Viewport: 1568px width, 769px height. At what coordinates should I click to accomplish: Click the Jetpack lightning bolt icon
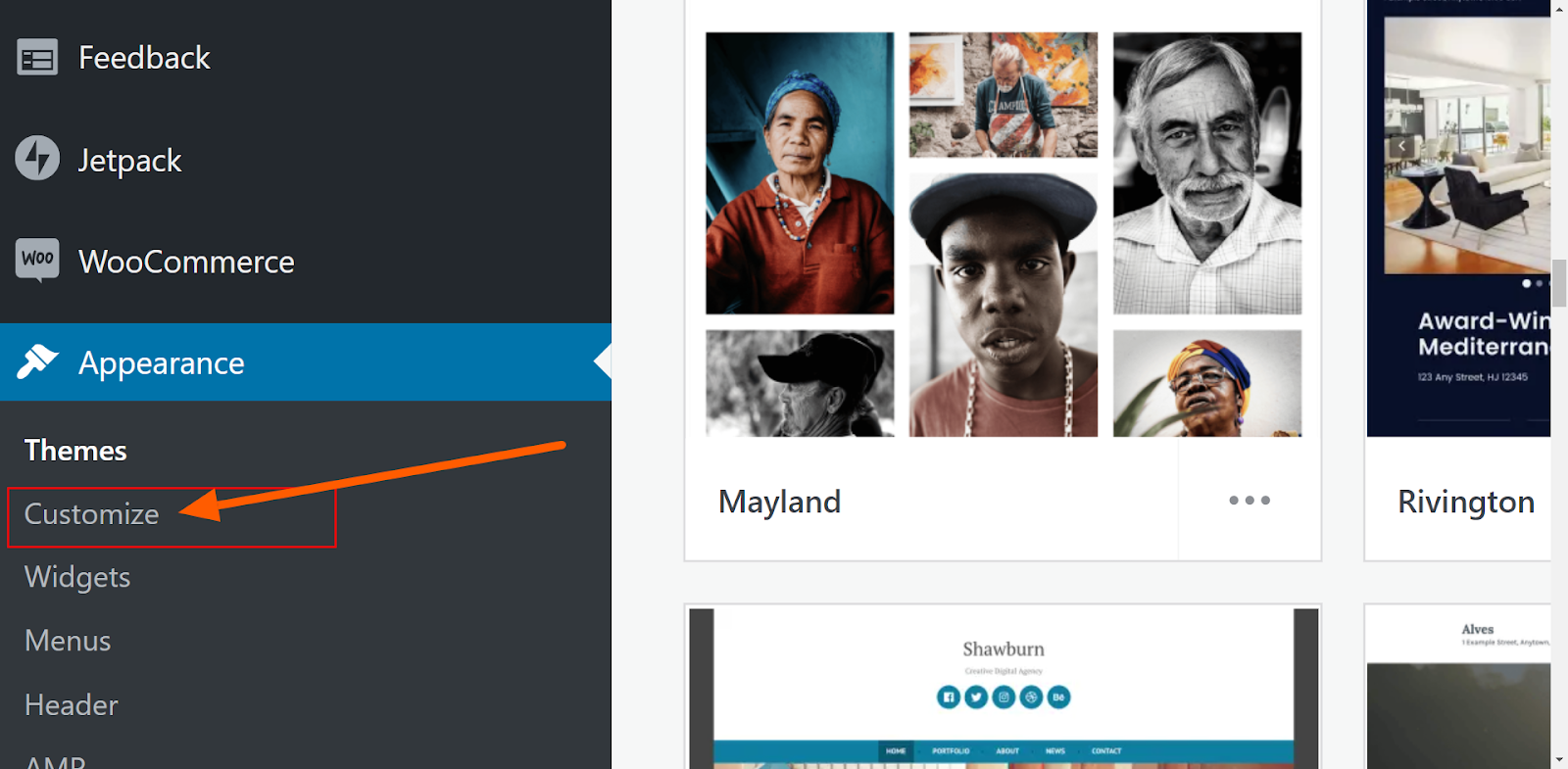(x=37, y=158)
